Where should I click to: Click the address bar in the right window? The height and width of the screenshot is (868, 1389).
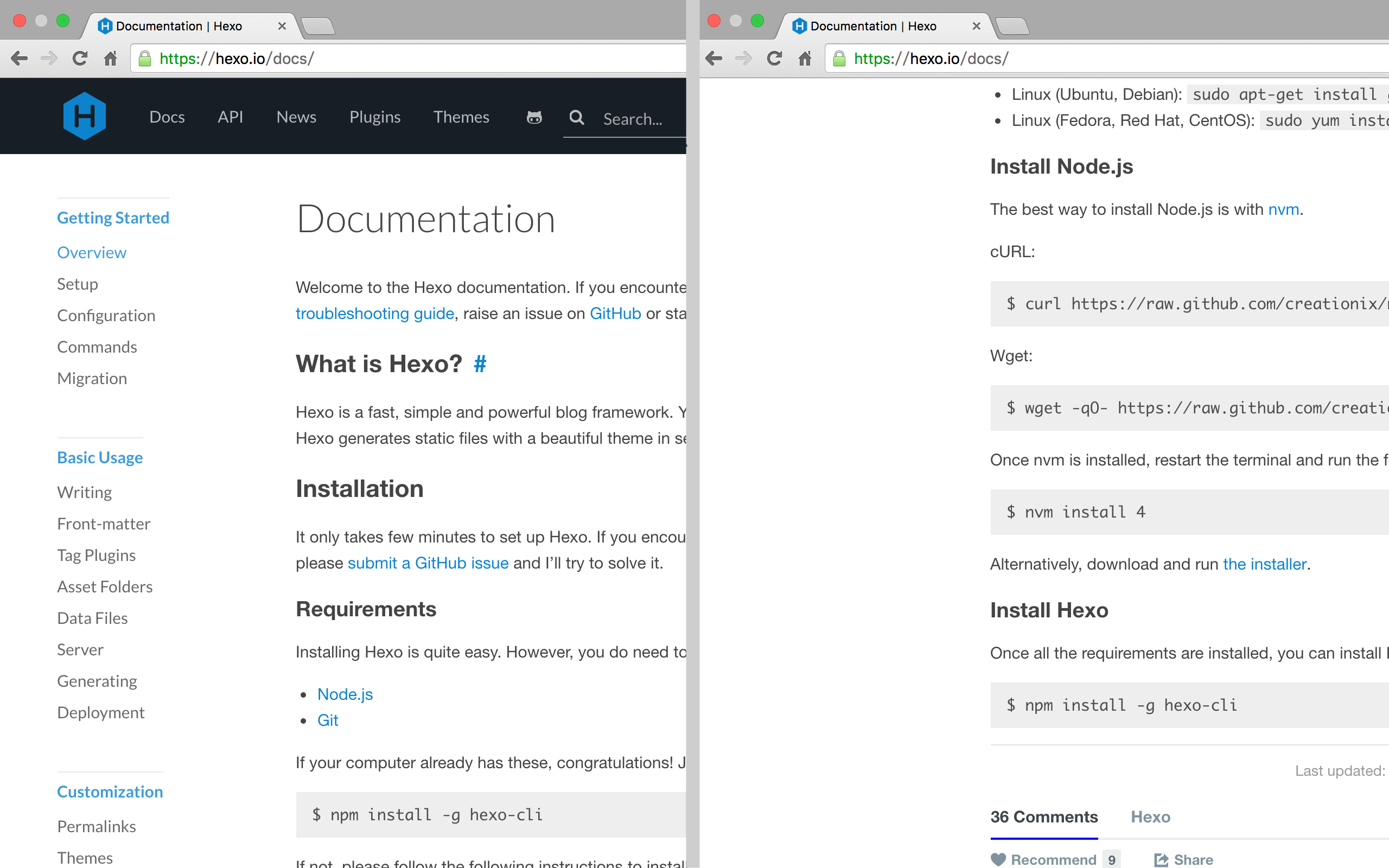(x=1107, y=59)
